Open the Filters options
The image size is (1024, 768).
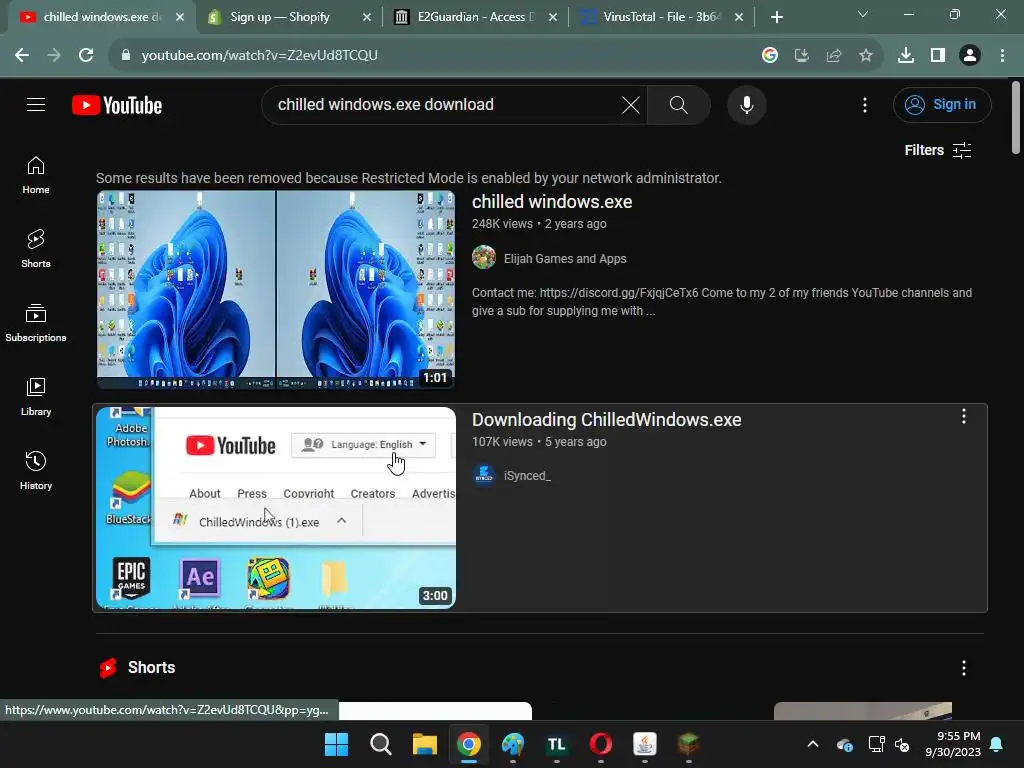coord(938,150)
